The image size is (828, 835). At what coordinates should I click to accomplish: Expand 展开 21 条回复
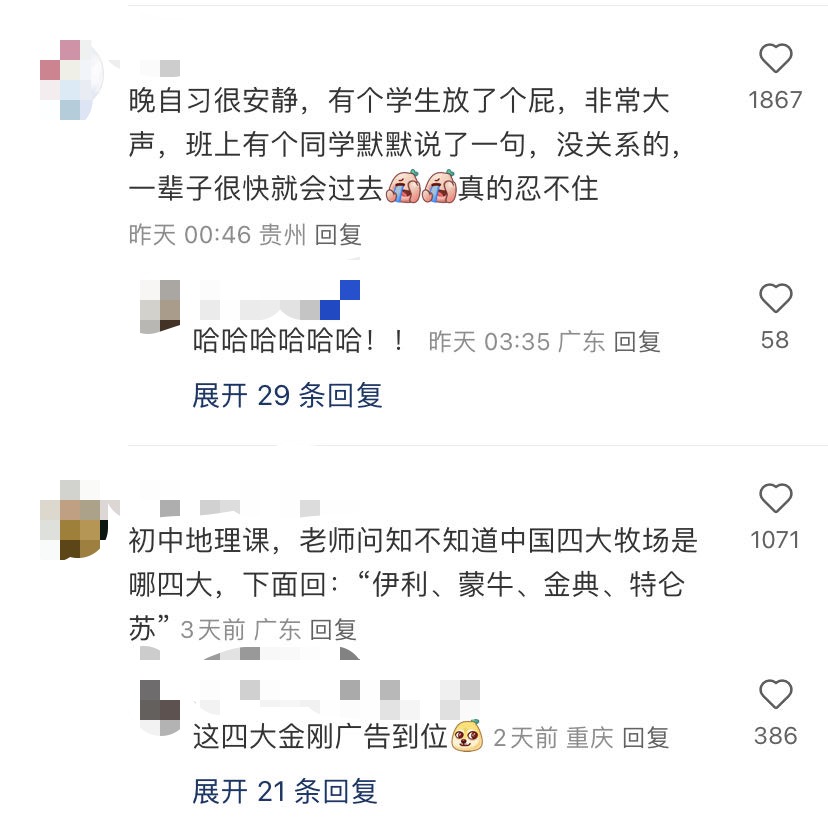(x=285, y=791)
